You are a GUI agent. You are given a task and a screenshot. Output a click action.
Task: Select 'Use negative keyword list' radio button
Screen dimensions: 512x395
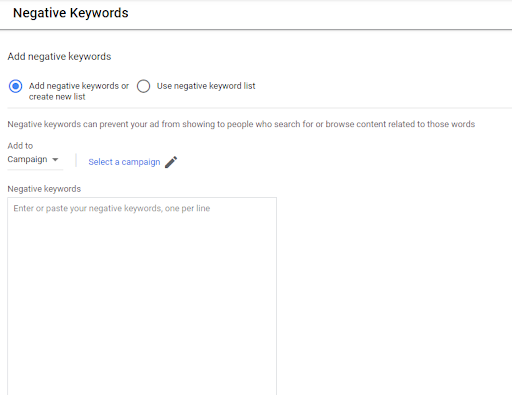143,86
